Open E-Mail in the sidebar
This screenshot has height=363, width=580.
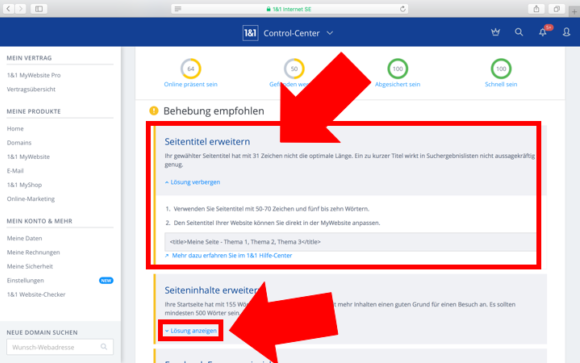(15, 171)
